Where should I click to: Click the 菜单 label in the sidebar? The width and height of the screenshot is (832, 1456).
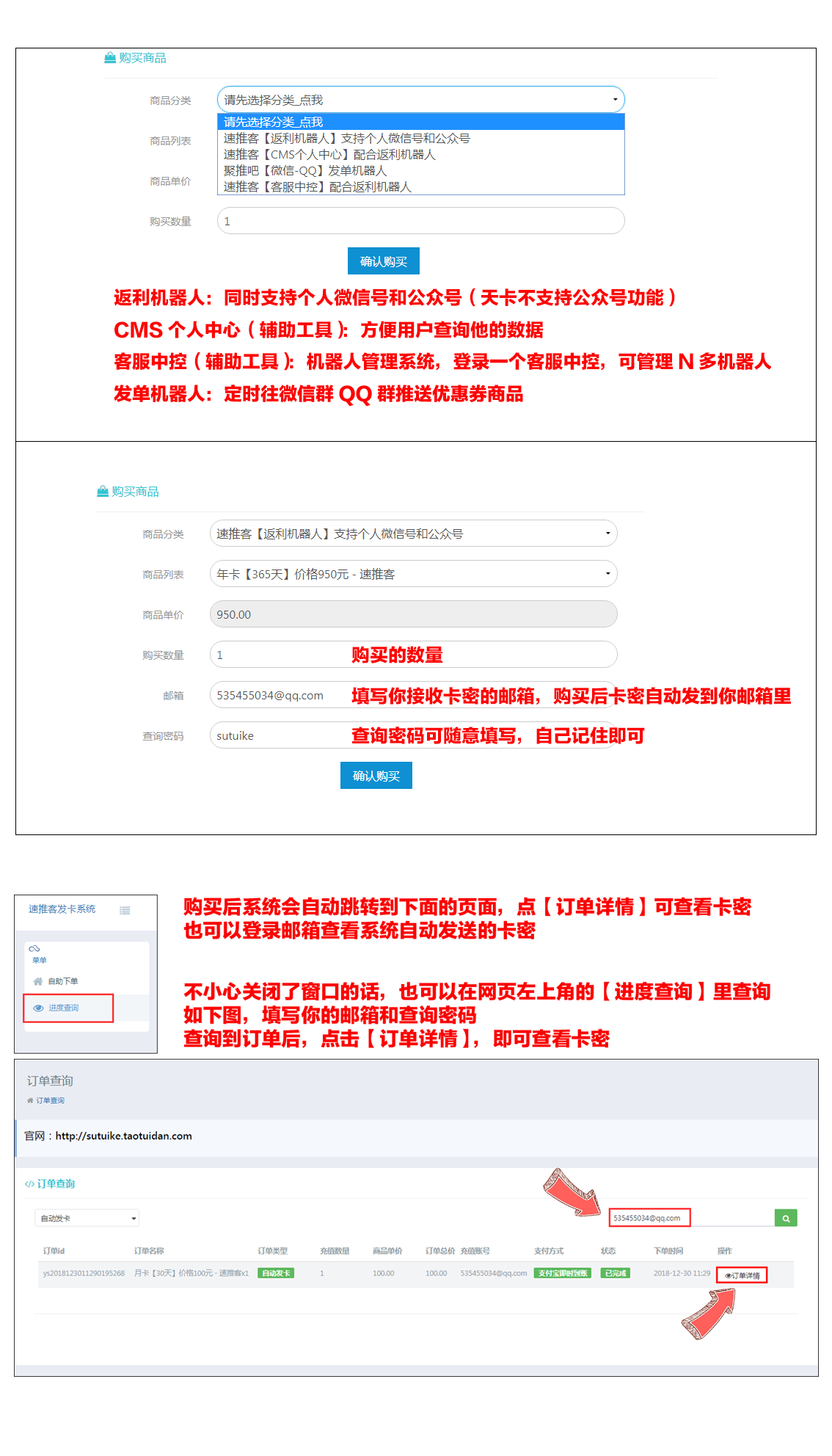(x=39, y=961)
